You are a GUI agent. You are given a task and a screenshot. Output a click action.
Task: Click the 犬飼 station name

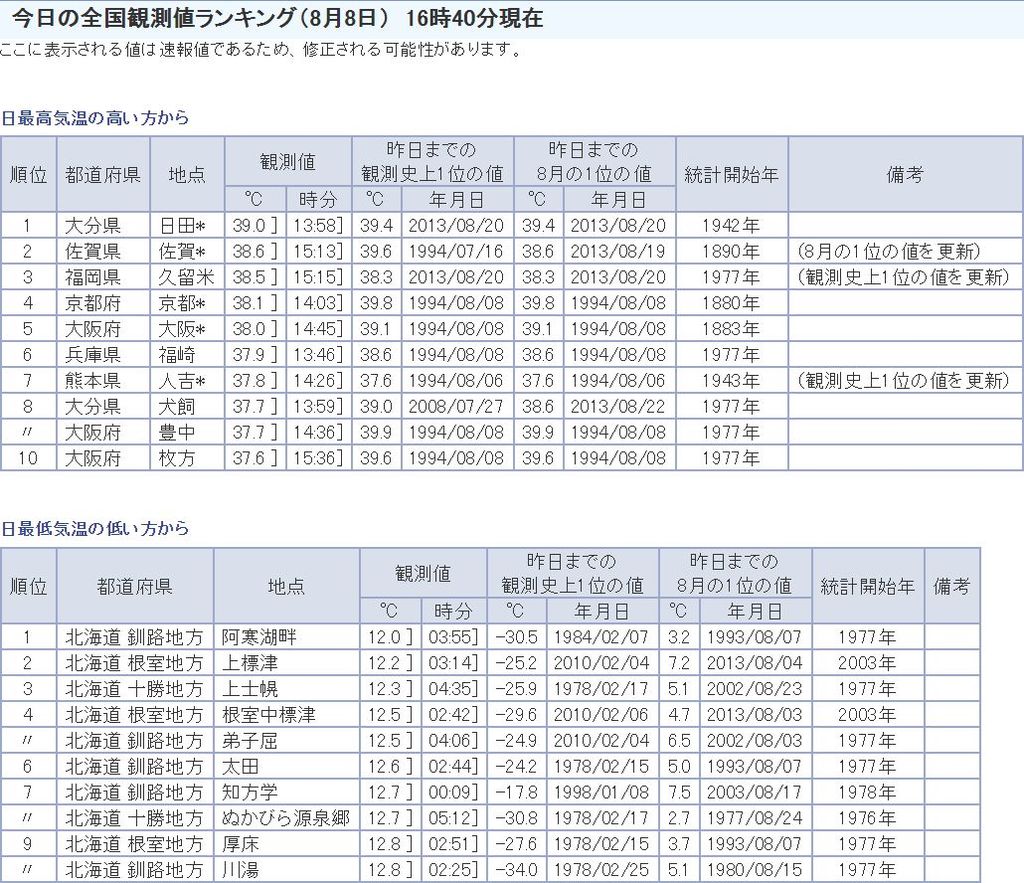pos(176,407)
